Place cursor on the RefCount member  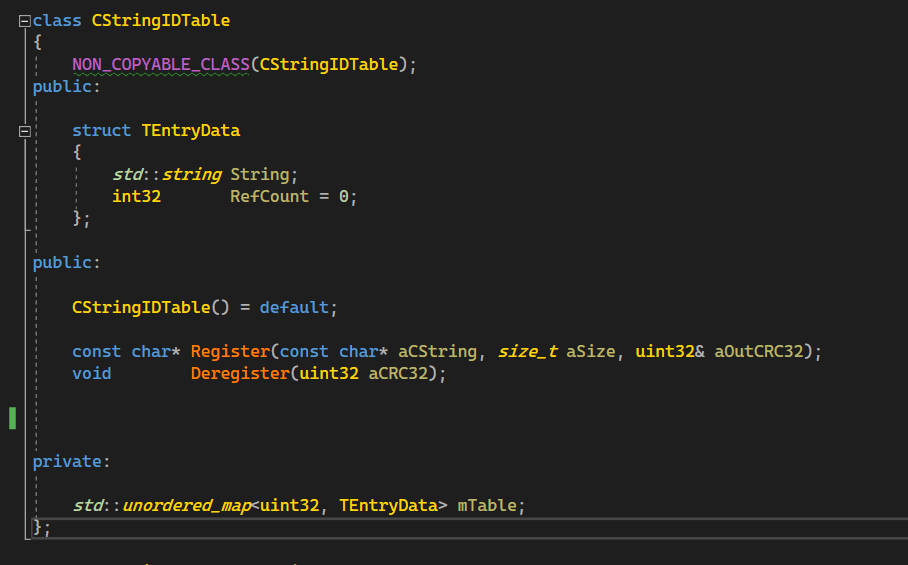point(270,197)
